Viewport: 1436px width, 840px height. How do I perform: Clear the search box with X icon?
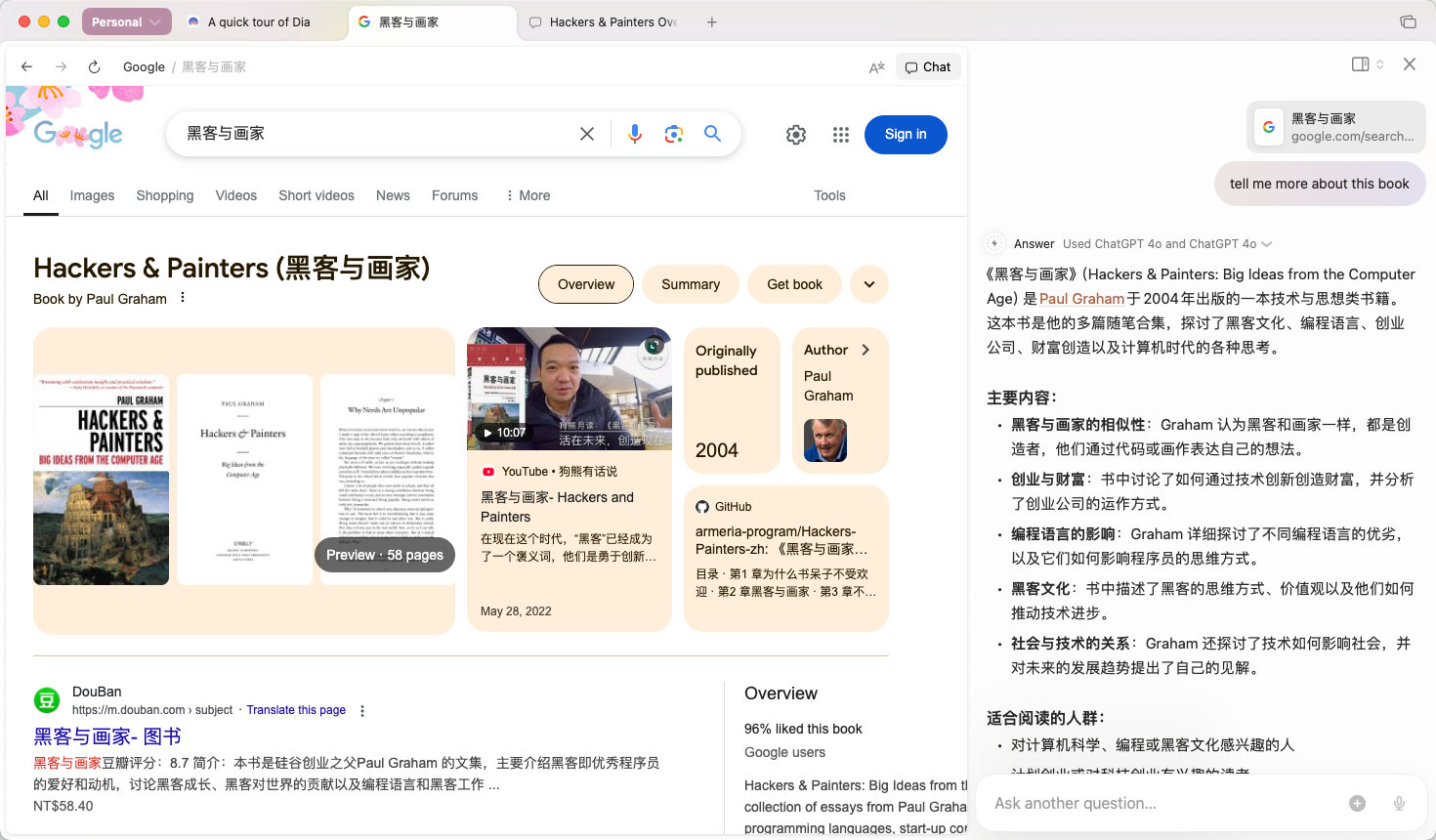pyautogui.click(x=587, y=134)
